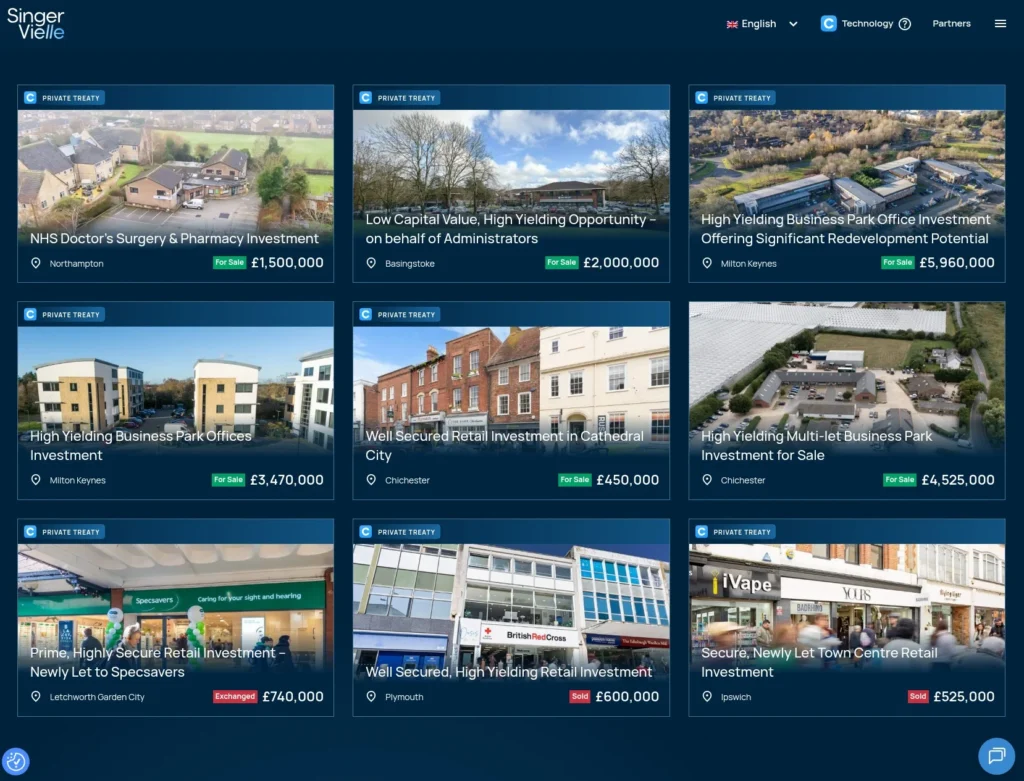
Task: Click the Singer Vielle logo
Action: point(37,22)
